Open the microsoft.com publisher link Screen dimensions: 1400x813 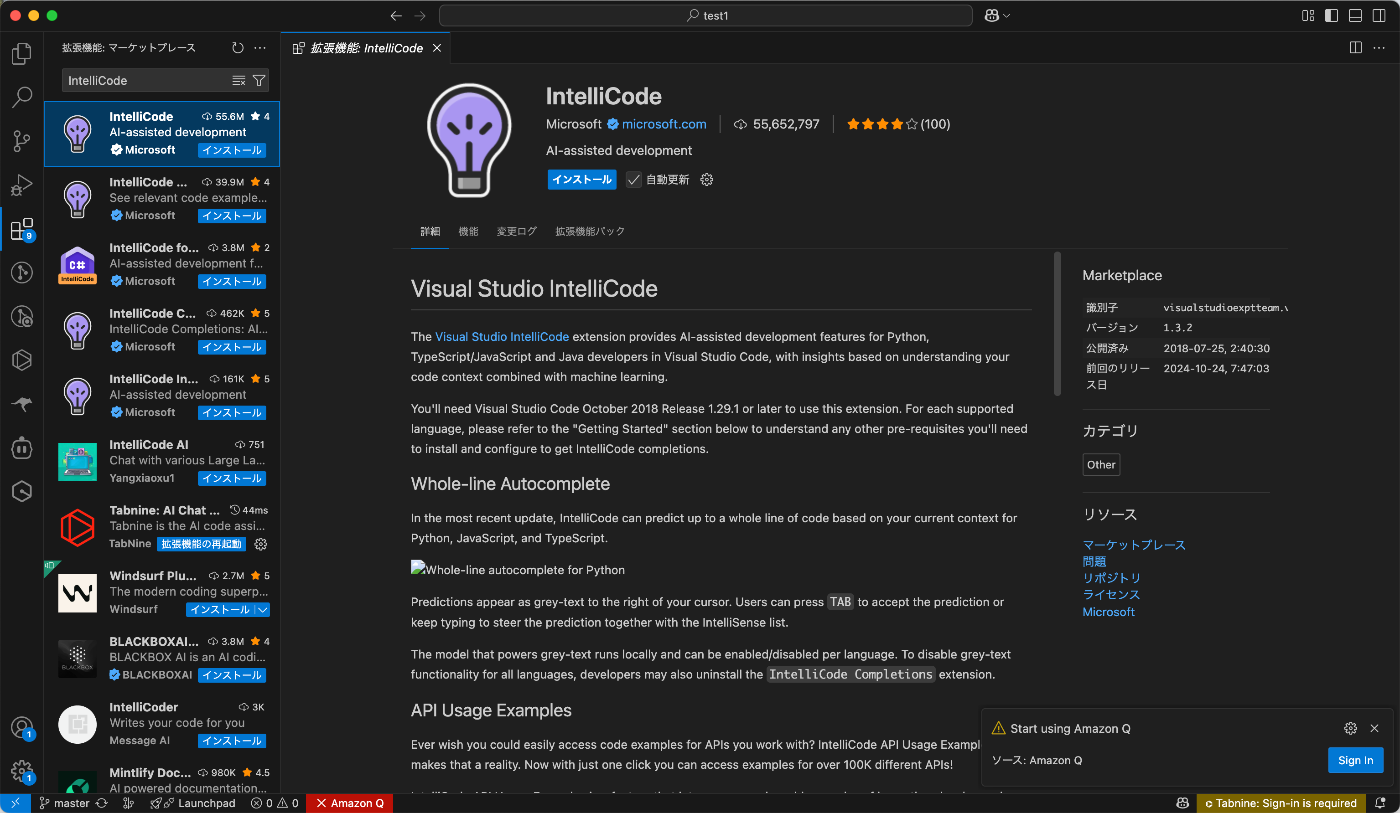(x=664, y=124)
